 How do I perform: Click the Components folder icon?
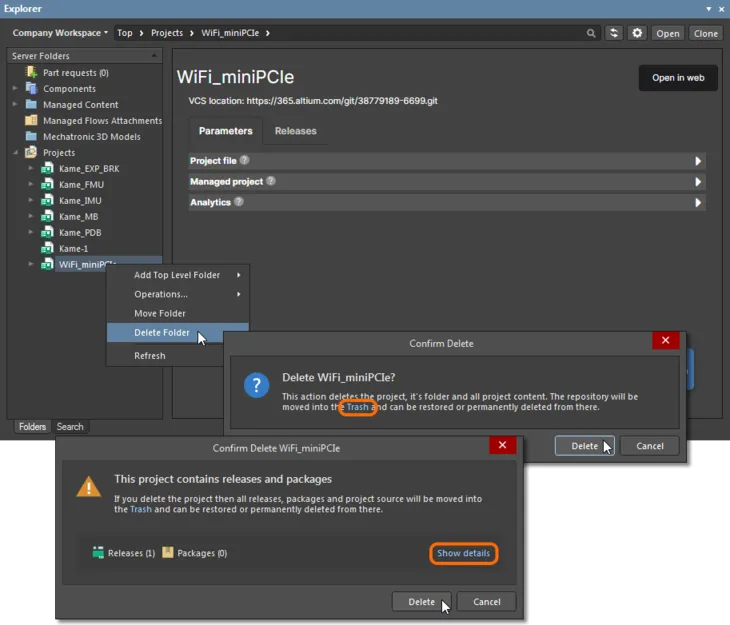click(x=31, y=88)
